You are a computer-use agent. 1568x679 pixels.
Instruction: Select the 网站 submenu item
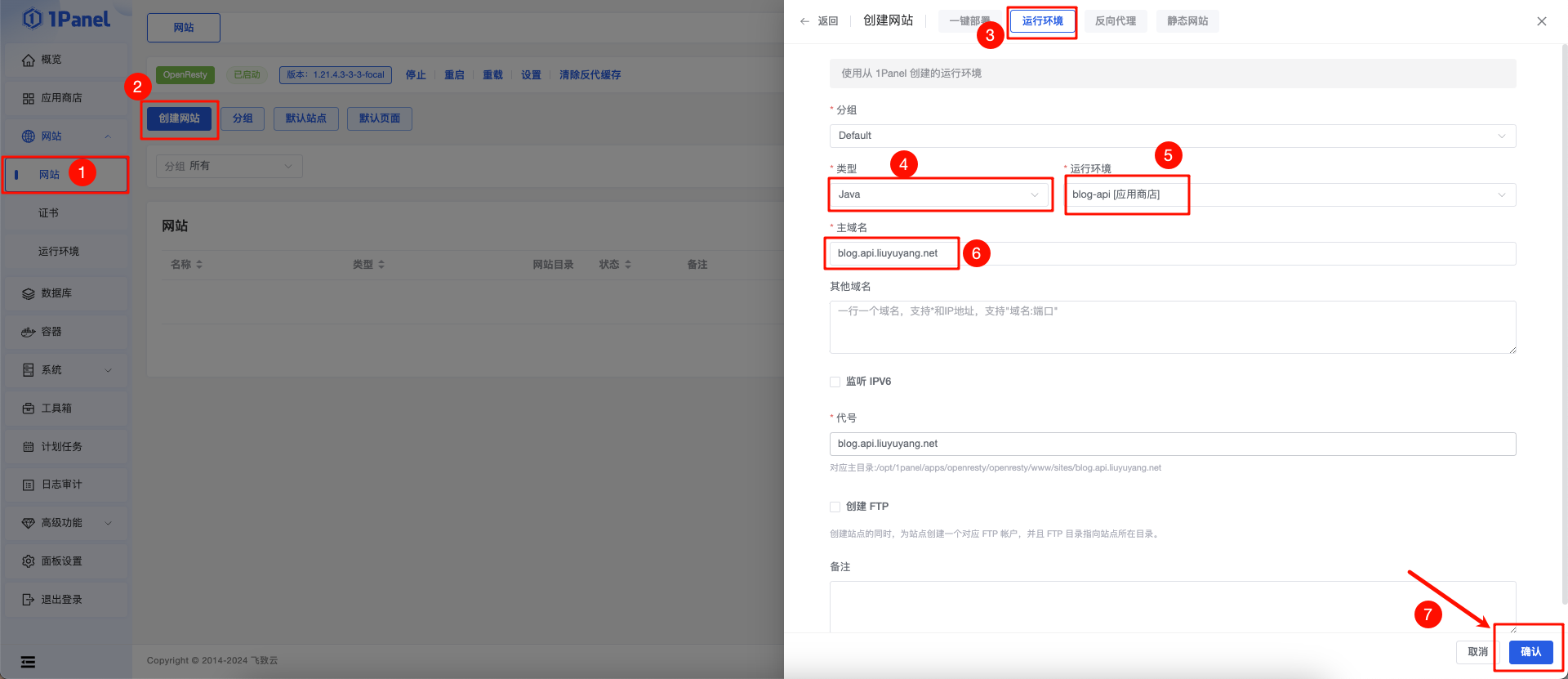tap(65, 175)
